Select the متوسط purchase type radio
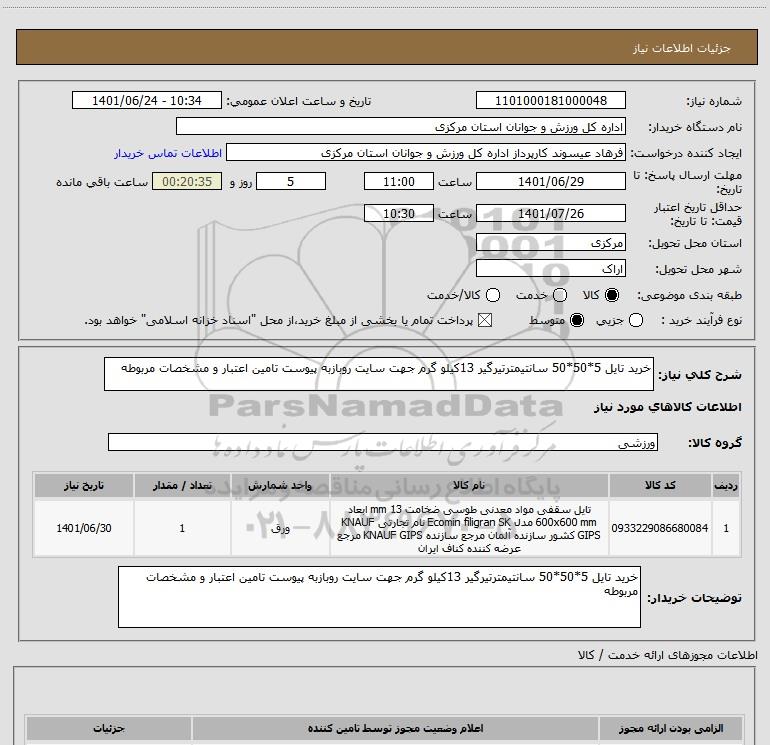Image resolution: width=770 pixels, height=745 pixels. (x=577, y=321)
